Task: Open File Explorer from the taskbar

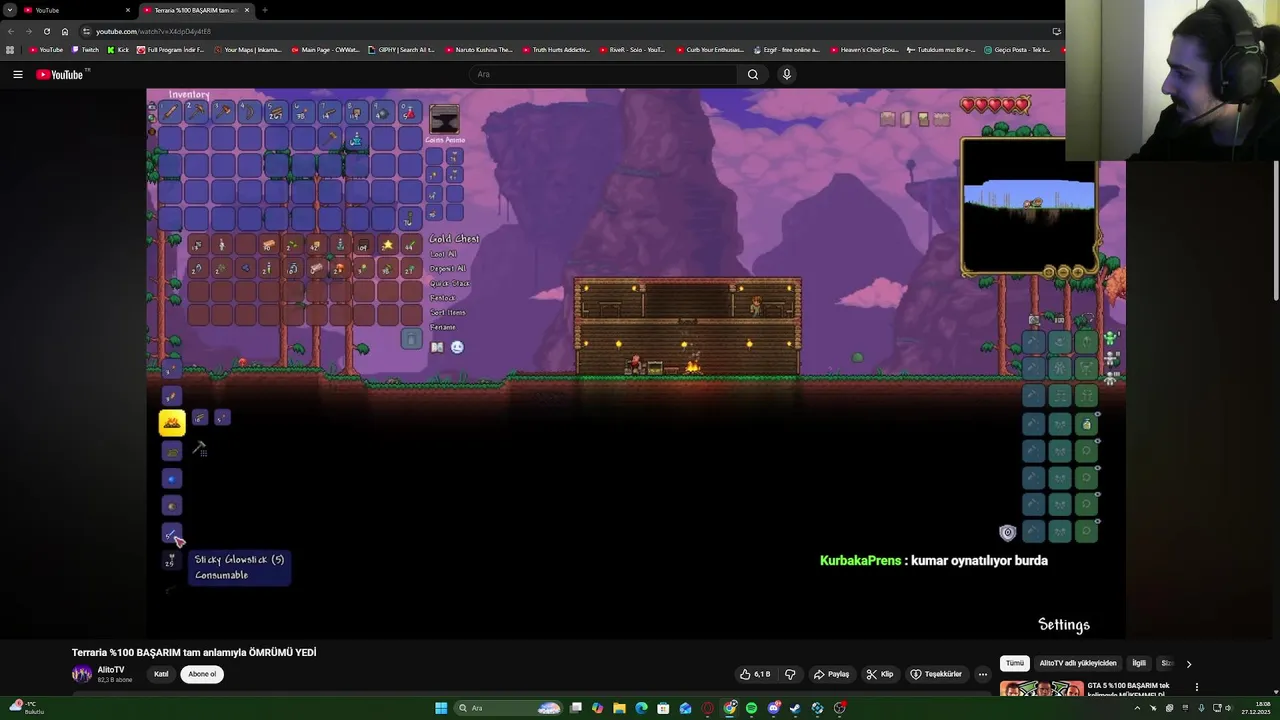Action: (619, 708)
